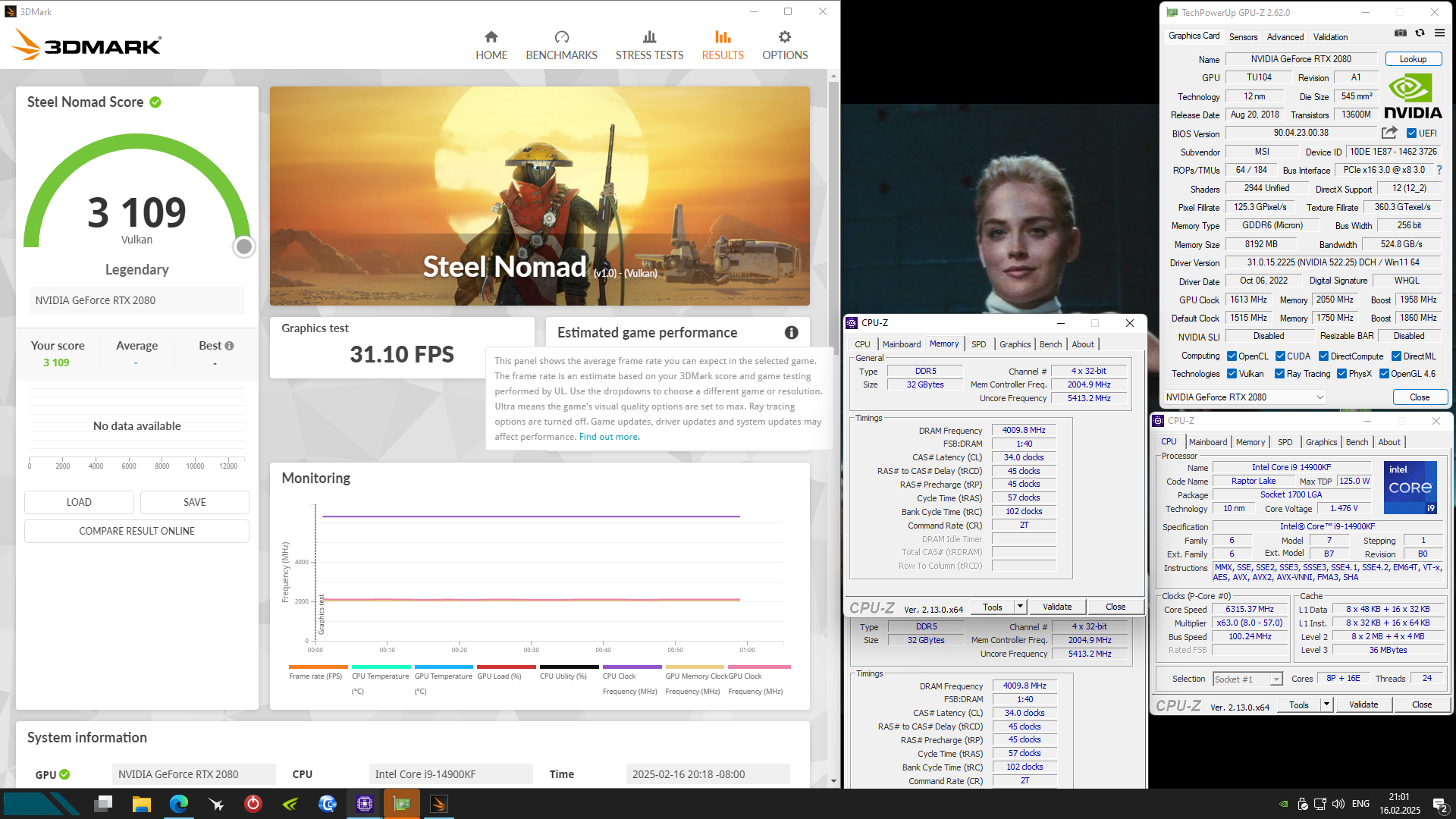Open the notification center icon
Screen dimensions: 1456x819
point(1439,804)
